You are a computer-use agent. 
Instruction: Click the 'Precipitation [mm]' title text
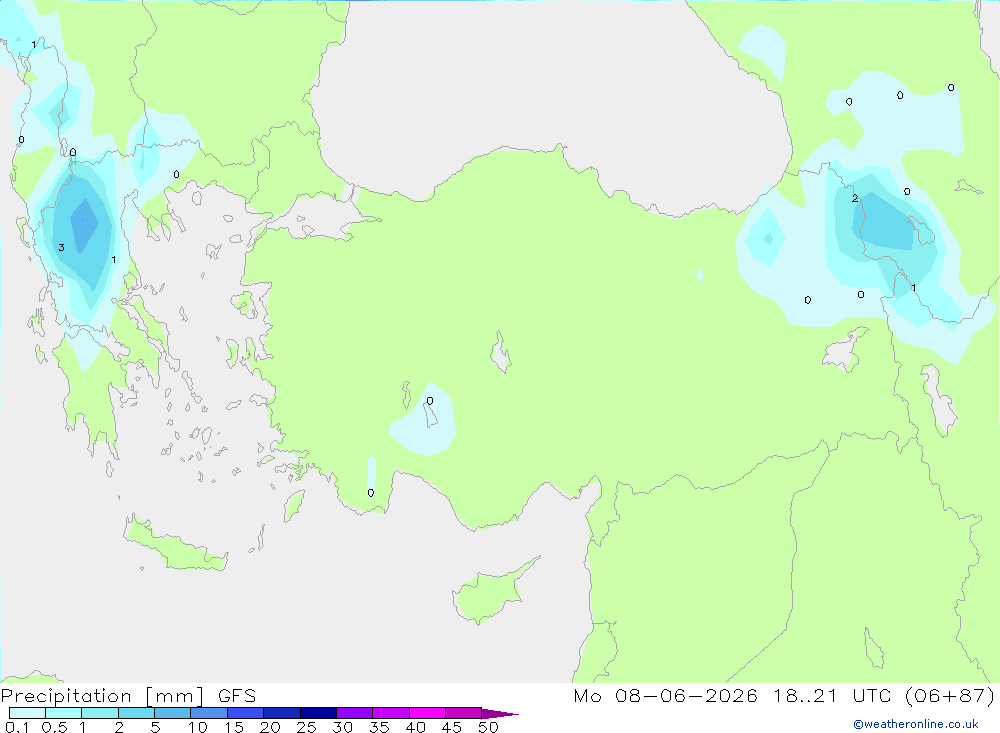[x=102, y=696]
